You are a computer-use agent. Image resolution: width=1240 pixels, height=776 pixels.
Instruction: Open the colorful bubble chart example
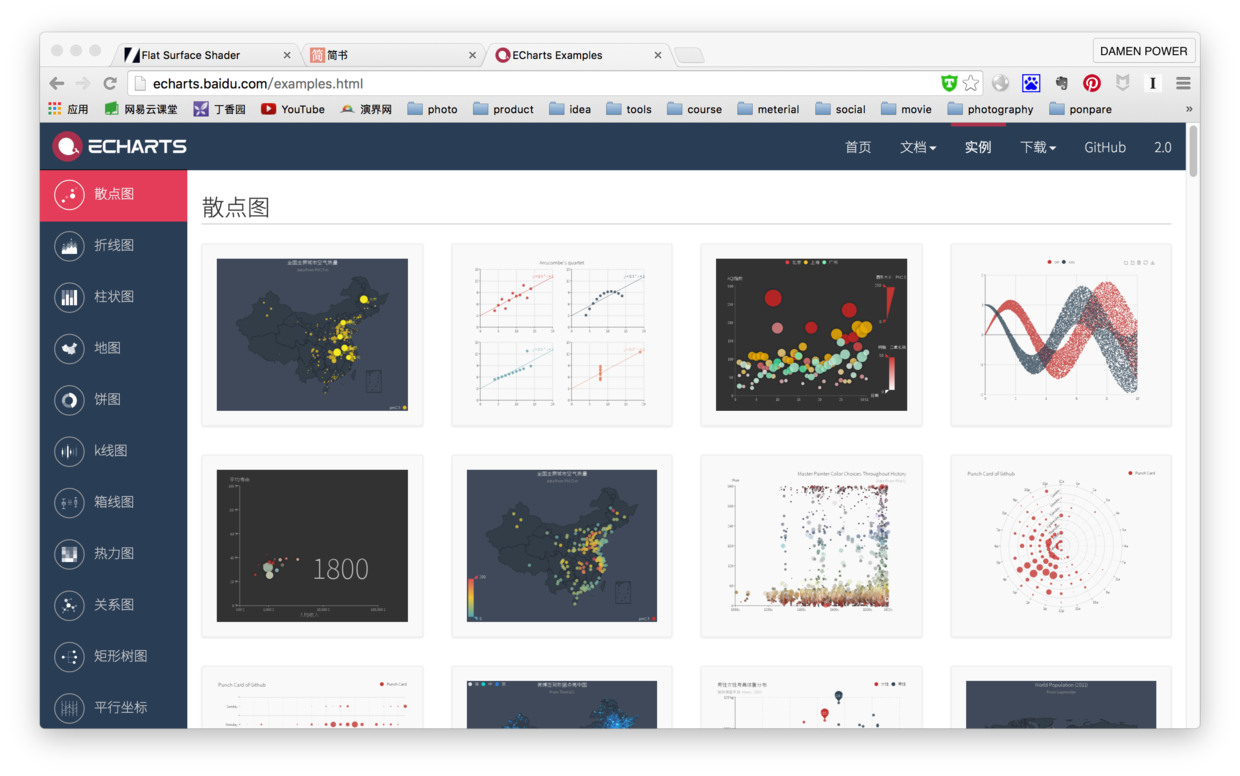pyautogui.click(x=811, y=335)
